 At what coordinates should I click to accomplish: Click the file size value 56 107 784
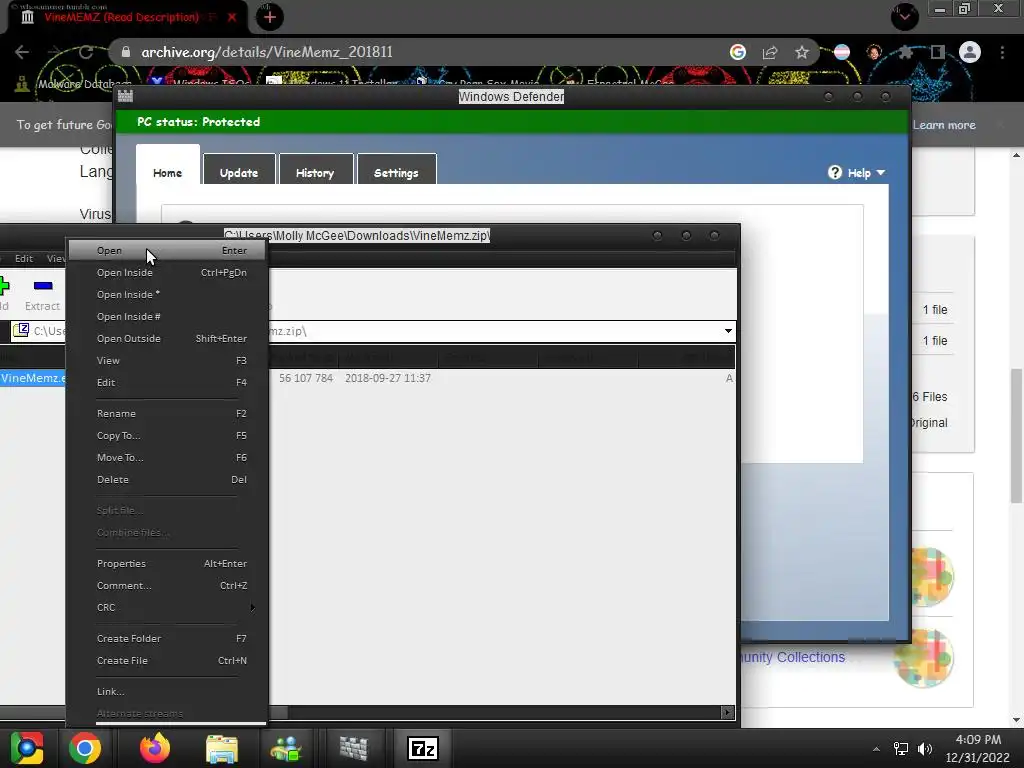pyautogui.click(x=306, y=378)
